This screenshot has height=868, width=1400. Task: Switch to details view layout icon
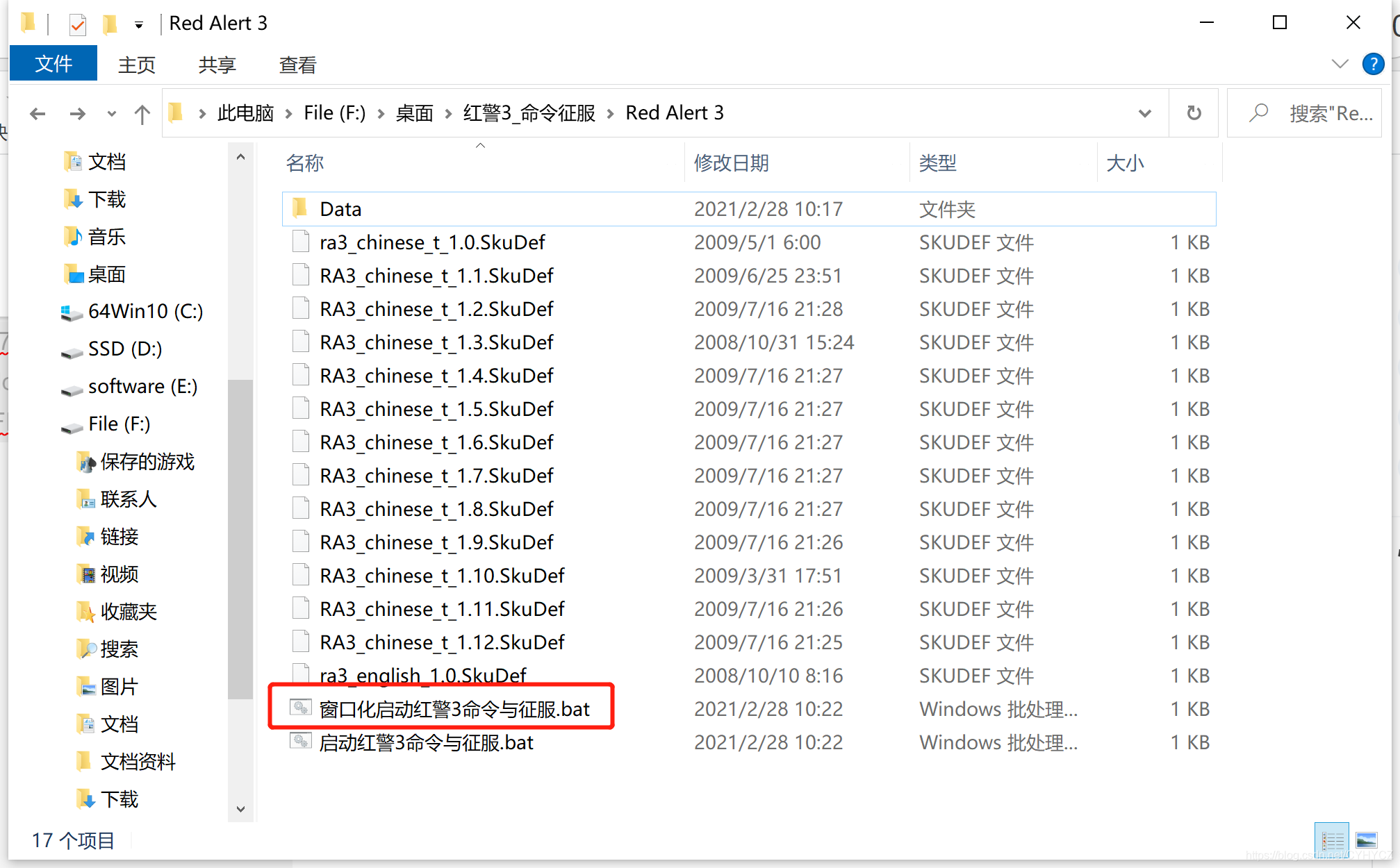pos(1332,841)
